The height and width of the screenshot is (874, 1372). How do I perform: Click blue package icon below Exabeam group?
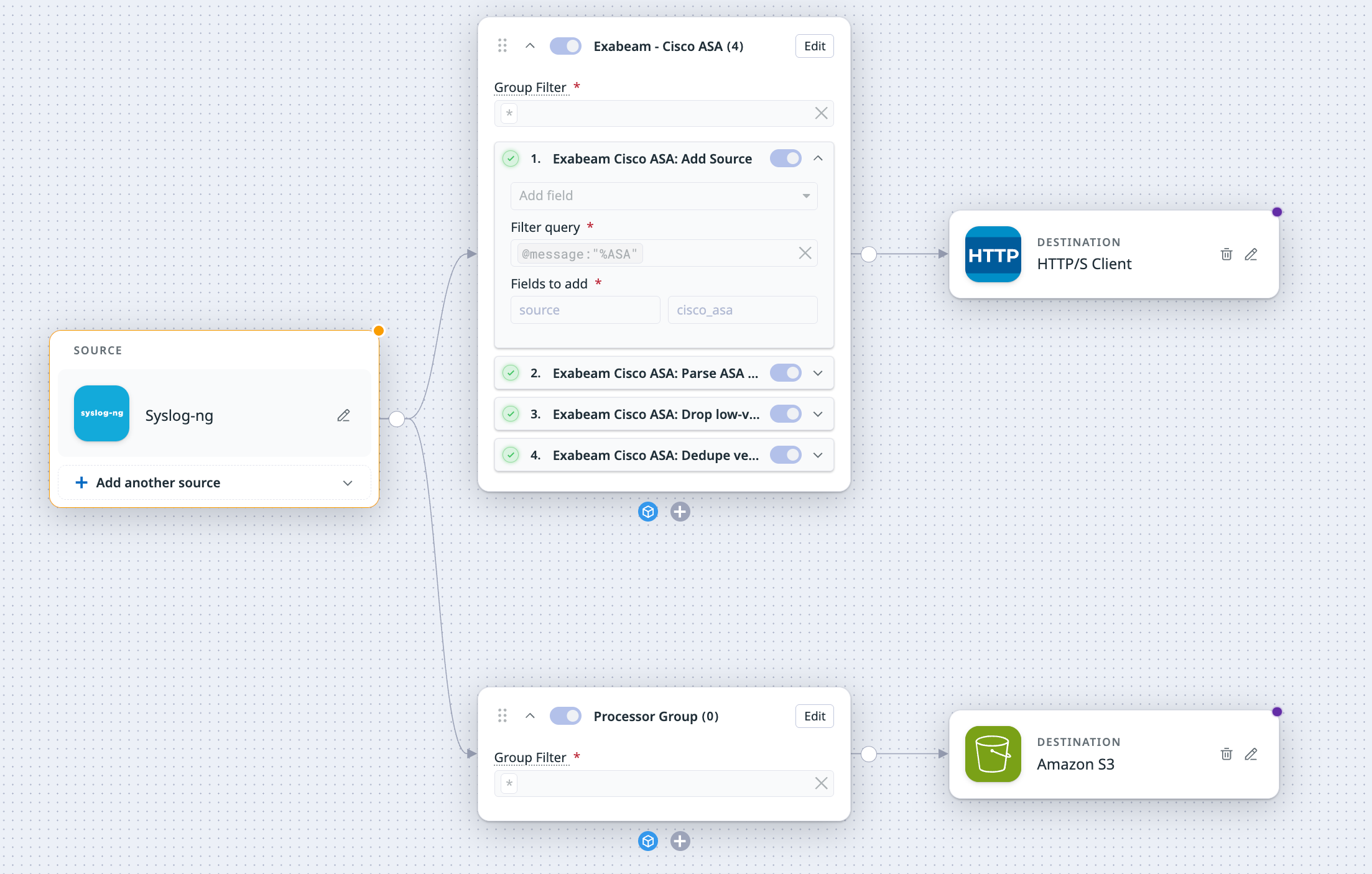pos(648,512)
